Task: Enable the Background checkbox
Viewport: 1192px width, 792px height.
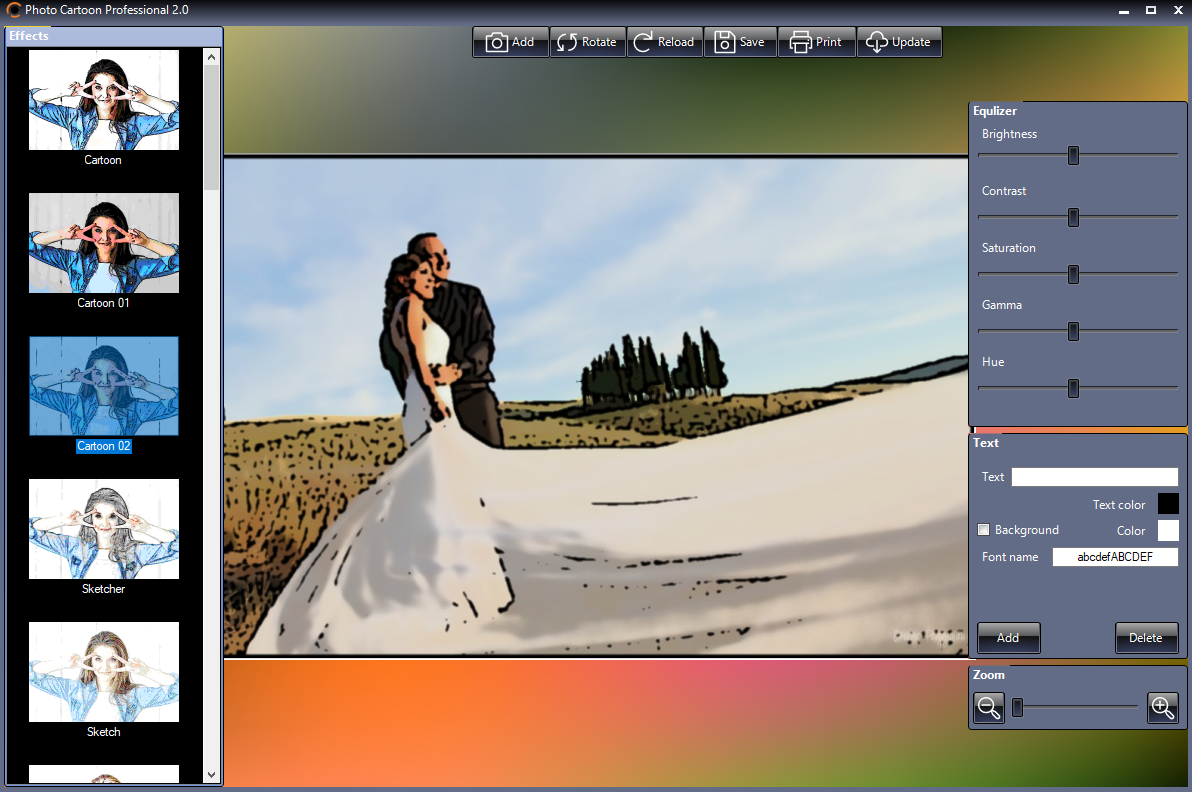Action: (984, 530)
